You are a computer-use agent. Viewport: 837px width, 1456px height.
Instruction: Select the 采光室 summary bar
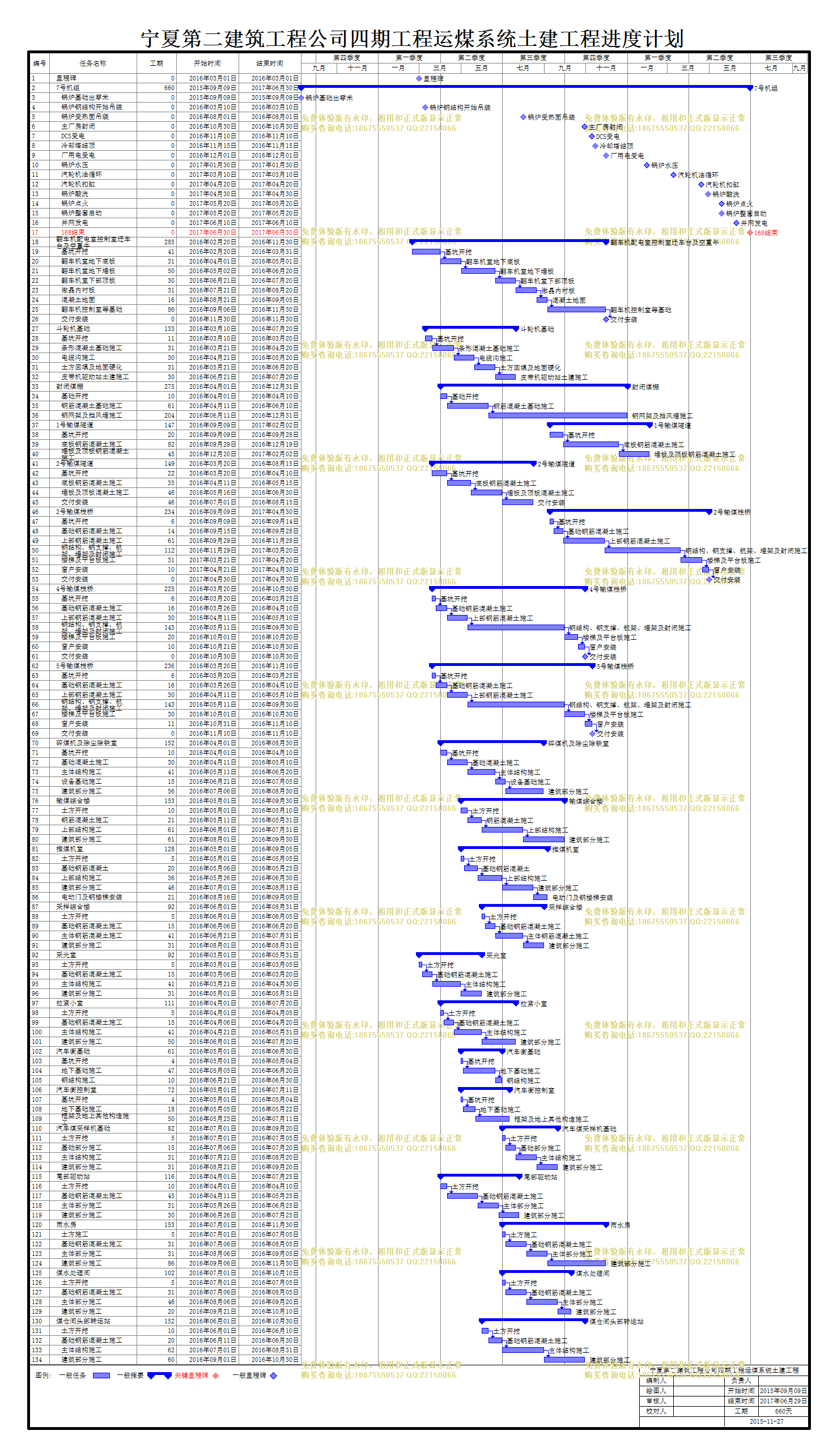pos(451,954)
